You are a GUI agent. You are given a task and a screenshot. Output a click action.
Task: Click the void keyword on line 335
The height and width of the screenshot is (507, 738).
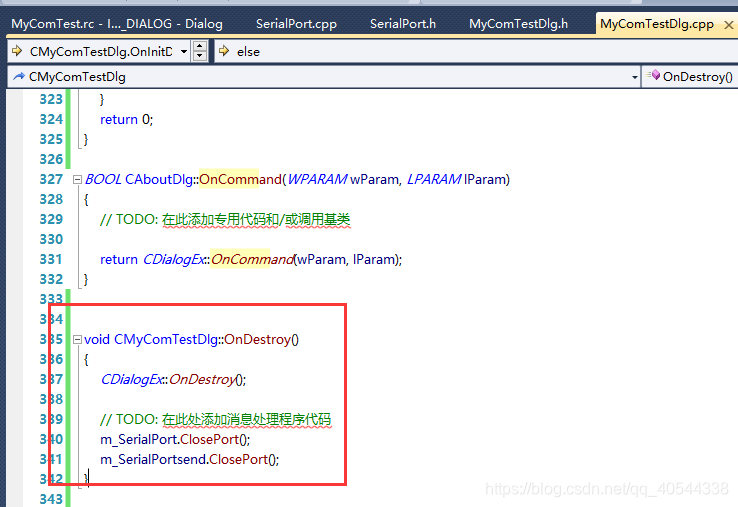coord(97,339)
